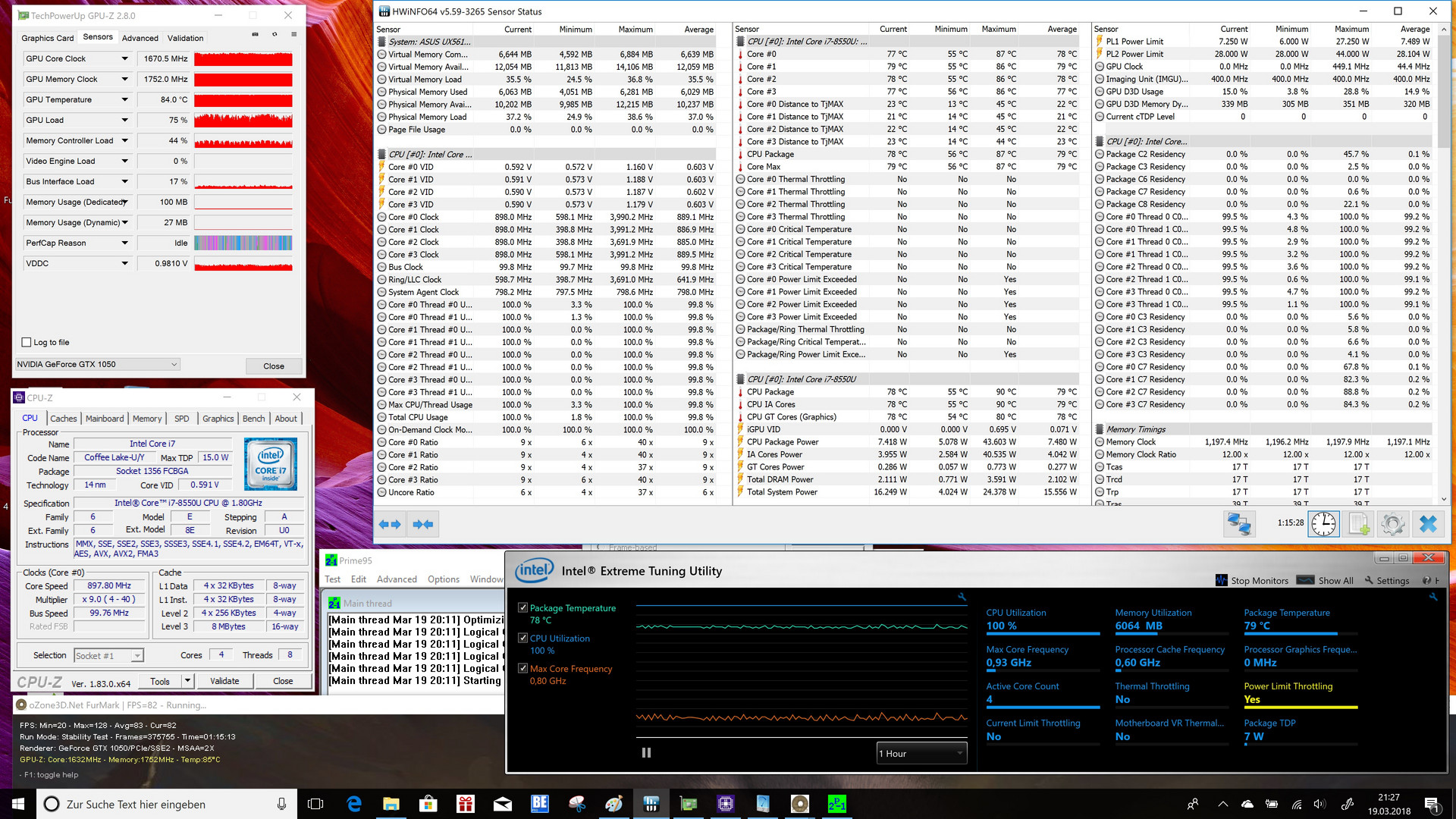Click the blue X icon in HWiNFO
1456x819 pixels.
(1428, 524)
